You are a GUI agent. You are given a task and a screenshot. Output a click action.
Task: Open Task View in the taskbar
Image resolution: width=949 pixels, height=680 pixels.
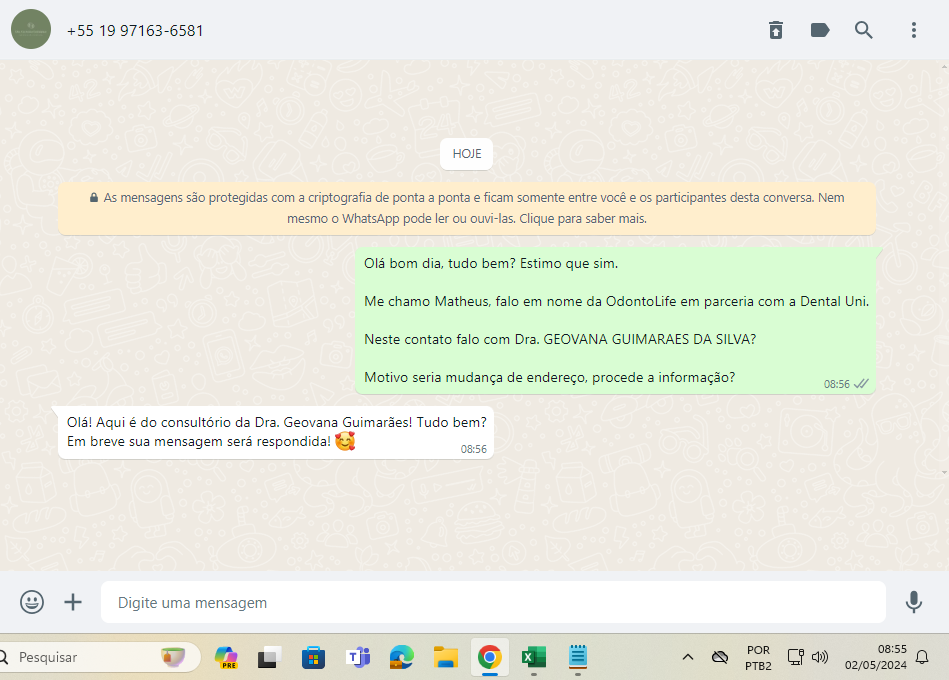pyautogui.click(x=270, y=657)
